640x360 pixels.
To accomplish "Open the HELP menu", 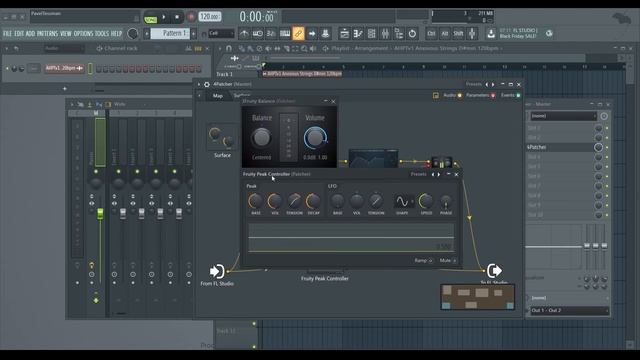I will [x=116, y=33].
